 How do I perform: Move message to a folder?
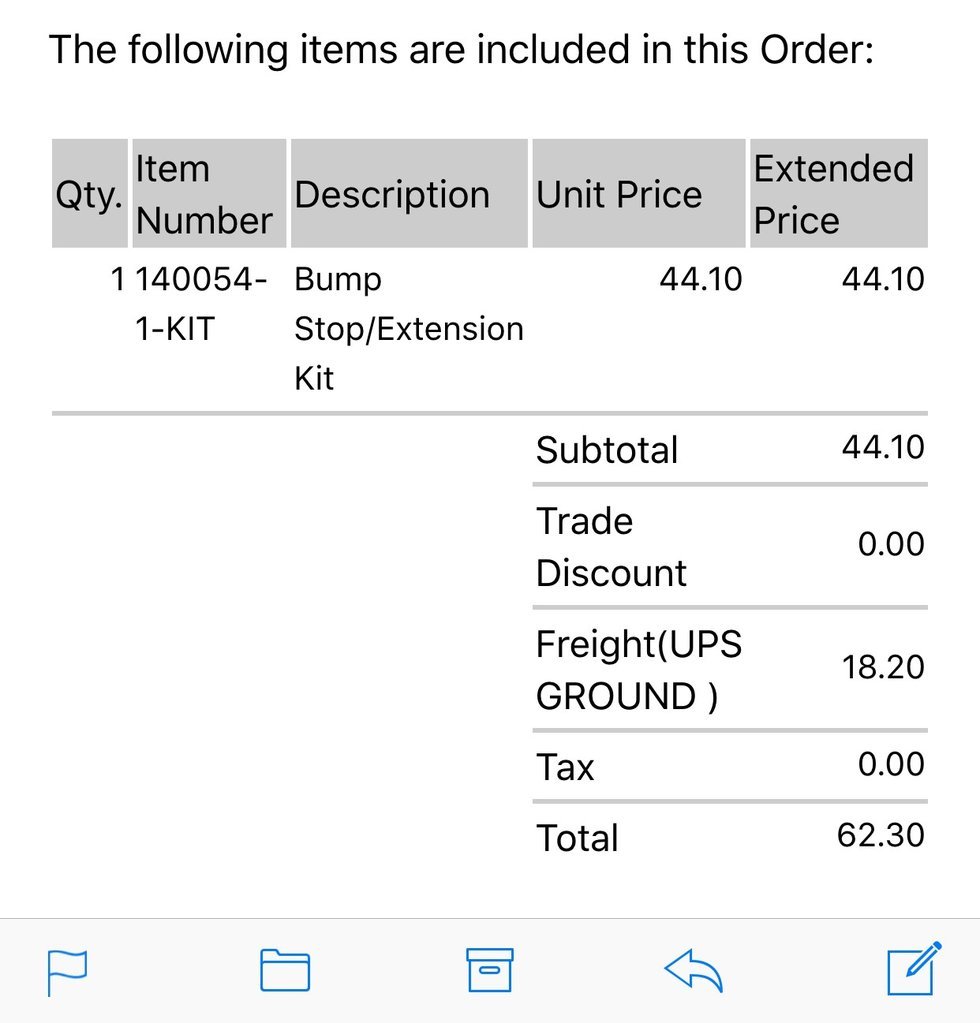tap(285, 970)
